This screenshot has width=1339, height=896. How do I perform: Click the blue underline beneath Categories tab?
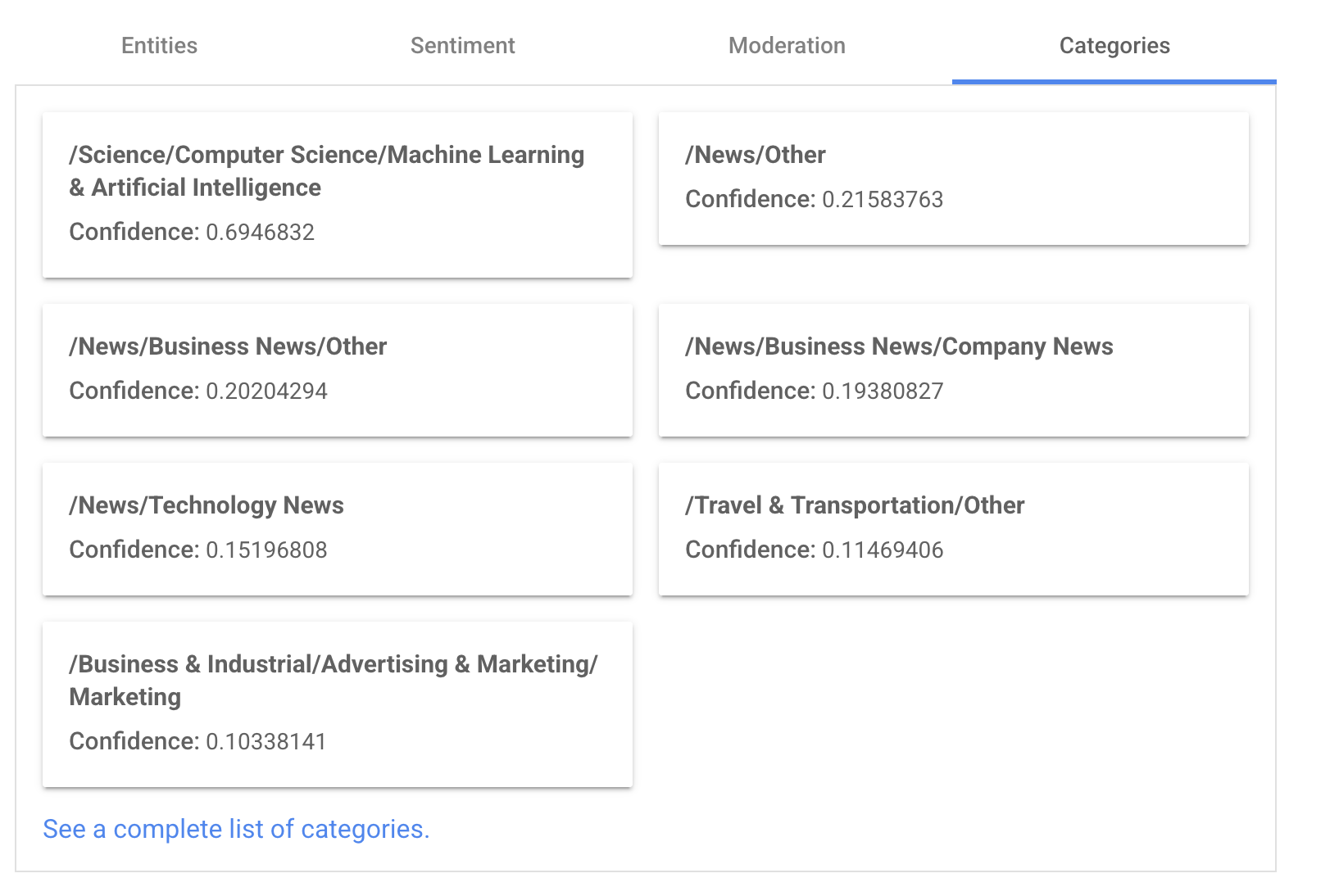point(1114,82)
